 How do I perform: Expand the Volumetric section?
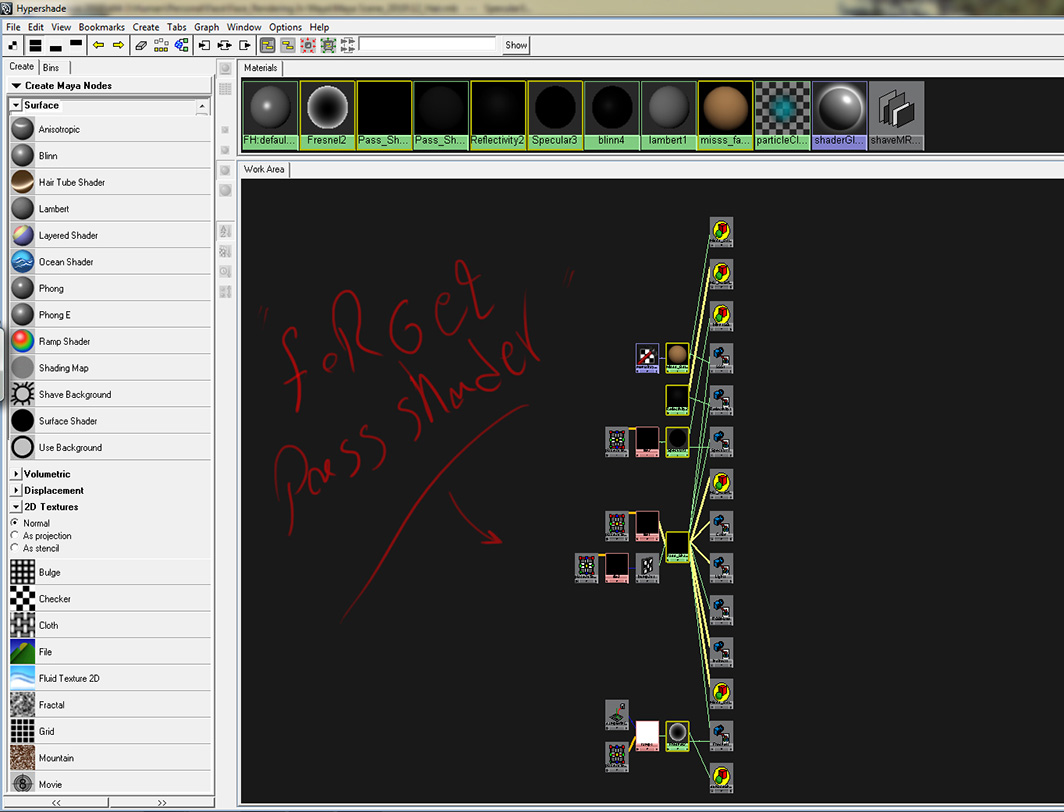16,474
